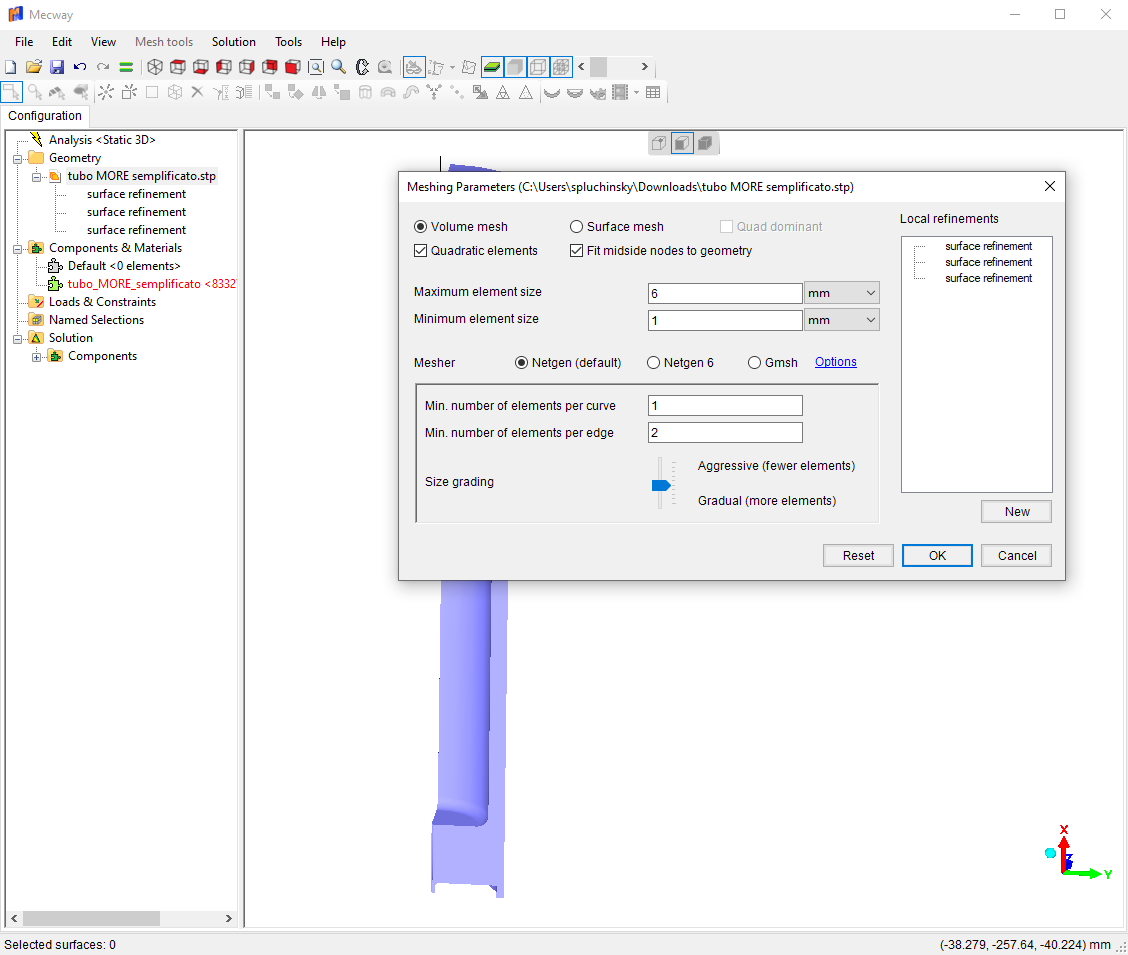Click the left arrow in the toolbar stepper

pyautogui.click(x=581, y=67)
